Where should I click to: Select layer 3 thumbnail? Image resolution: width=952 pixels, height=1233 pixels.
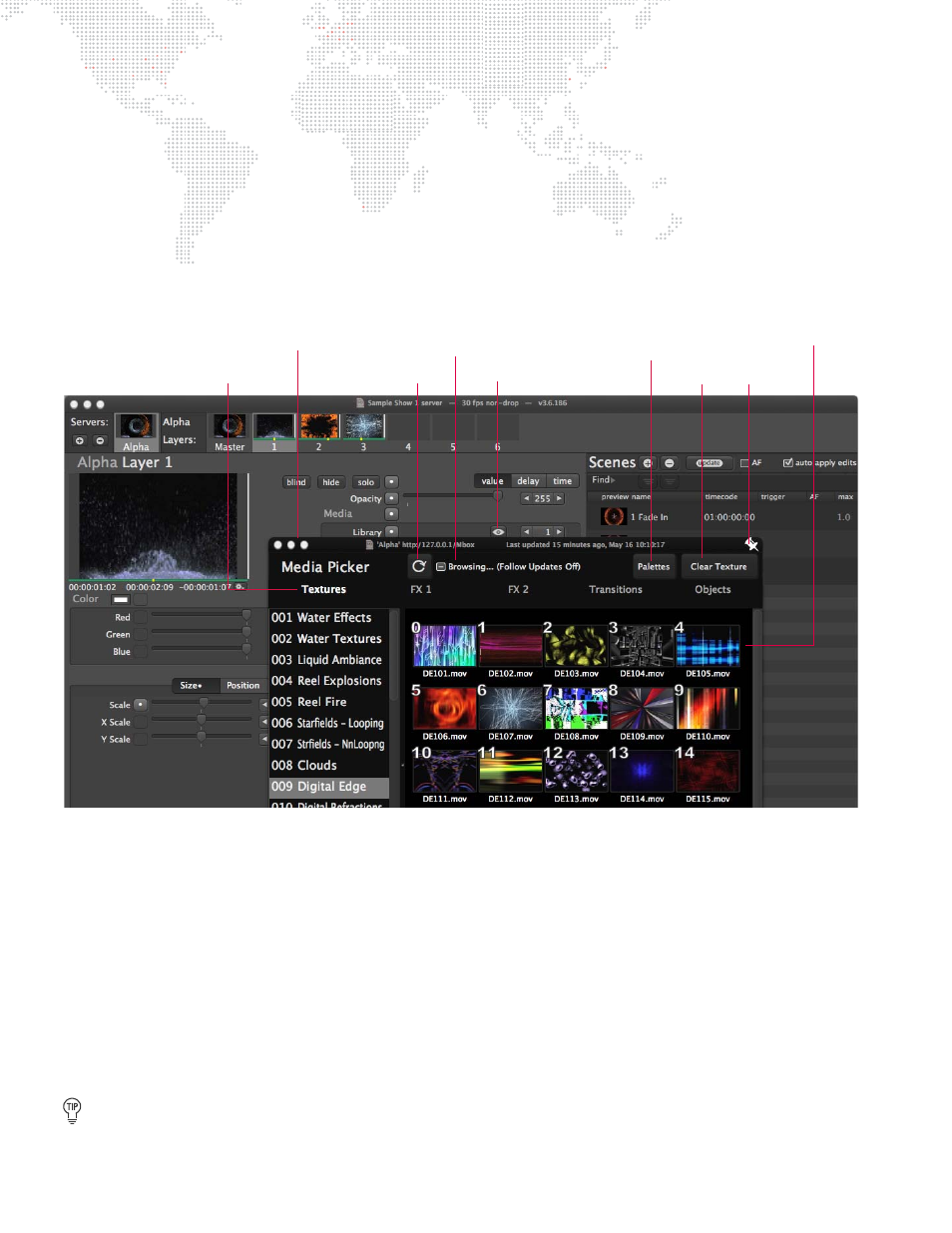[363, 427]
